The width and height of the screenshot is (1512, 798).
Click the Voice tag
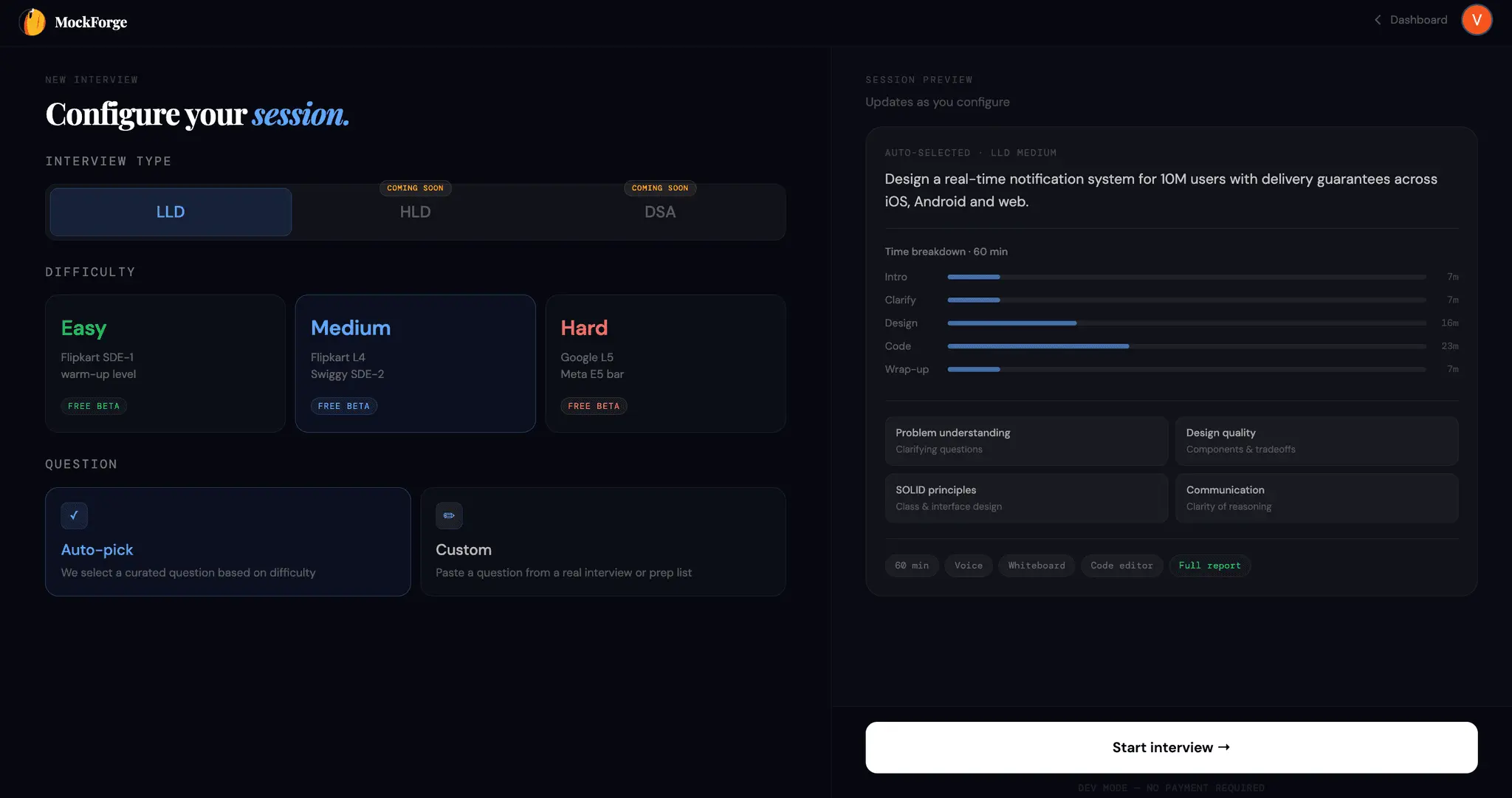coord(969,565)
